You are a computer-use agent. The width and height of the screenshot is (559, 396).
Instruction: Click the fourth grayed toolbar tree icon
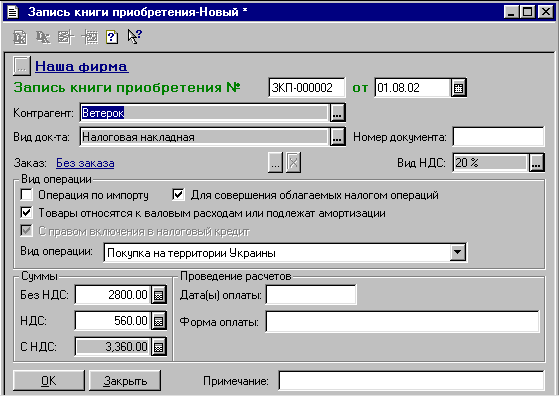pos(89,37)
